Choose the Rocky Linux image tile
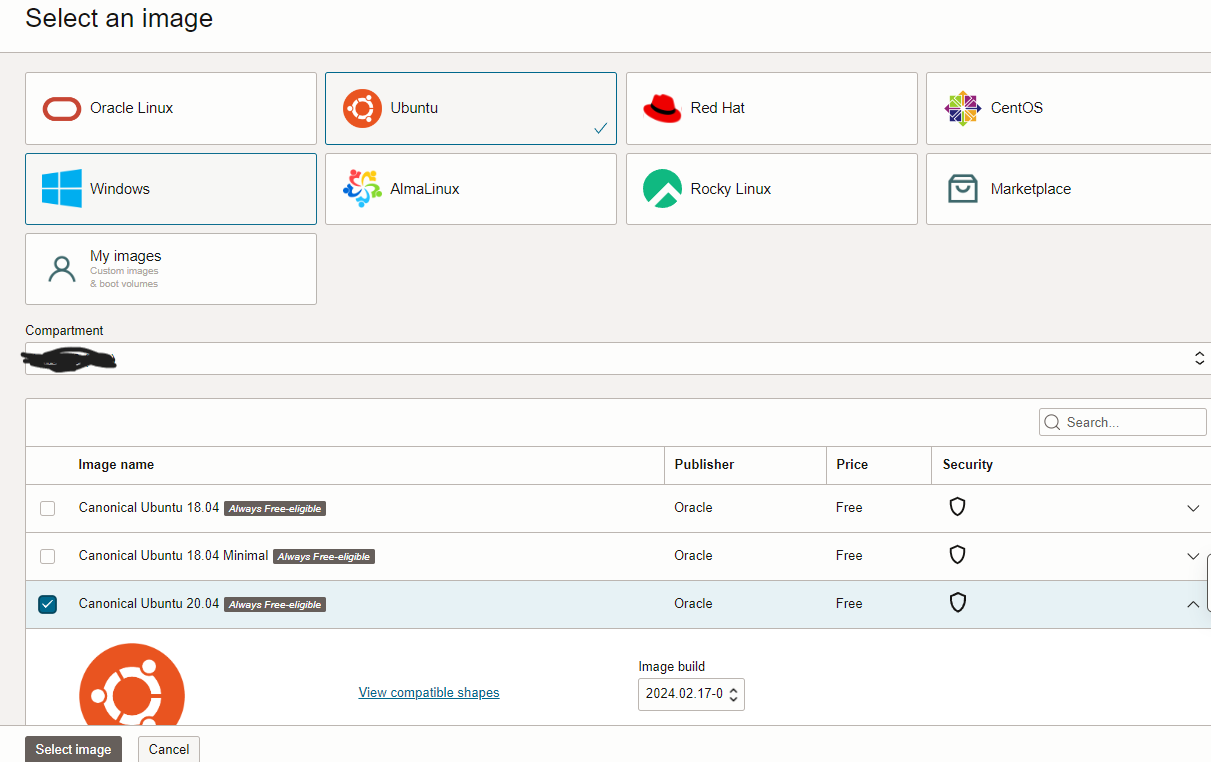 (771, 189)
